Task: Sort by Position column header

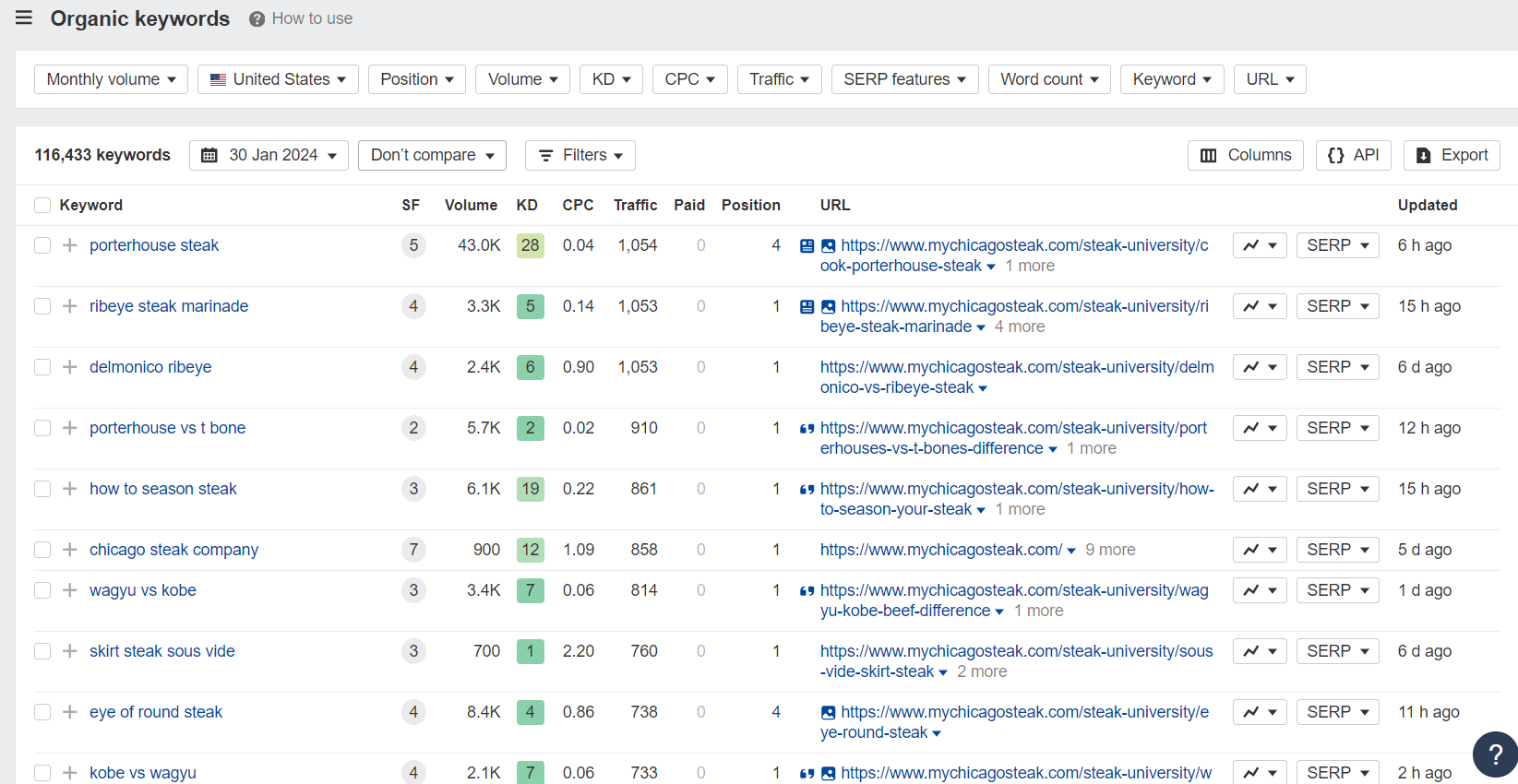Action: [751, 205]
